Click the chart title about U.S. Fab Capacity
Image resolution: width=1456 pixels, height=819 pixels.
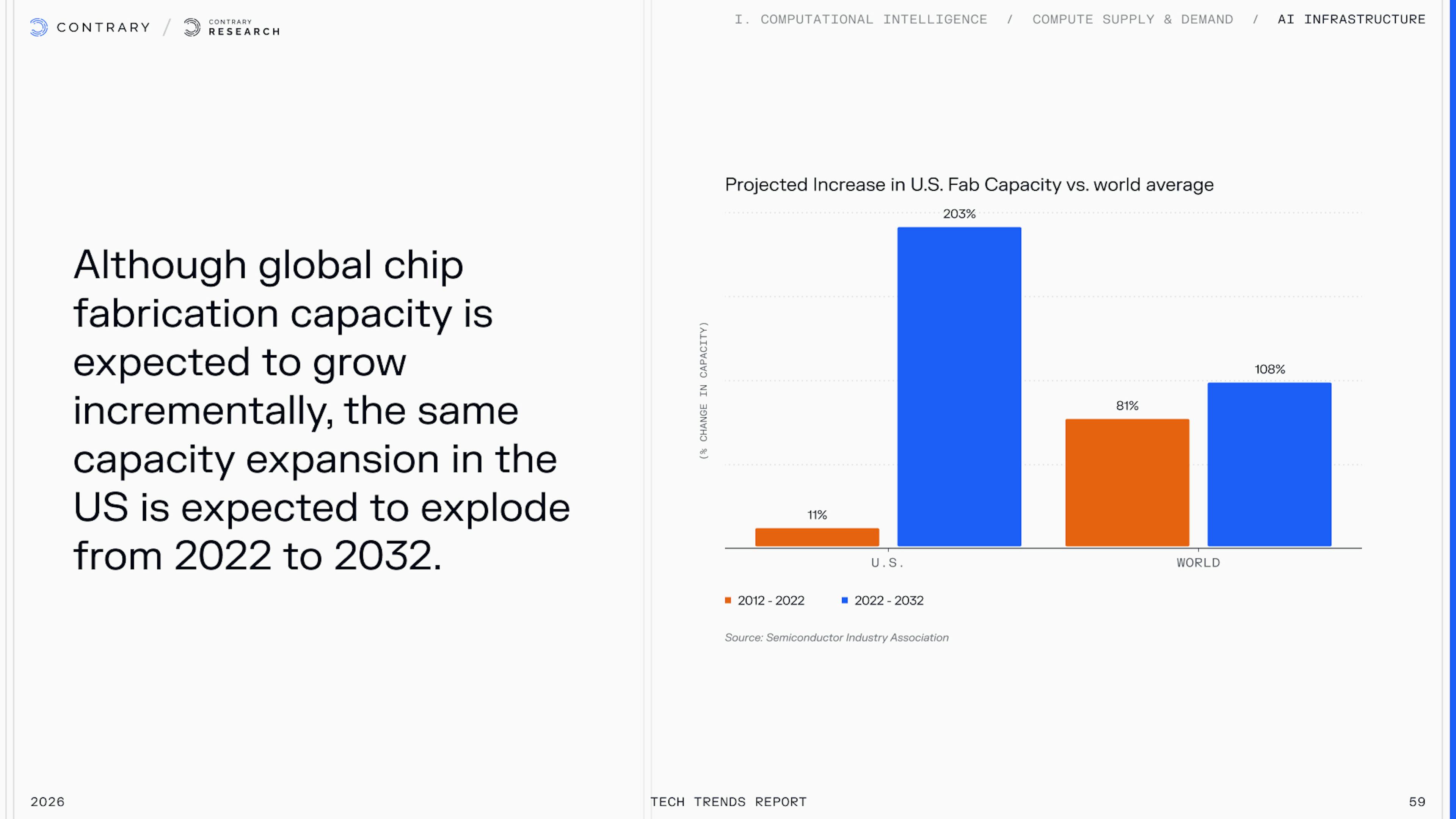(x=969, y=185)
